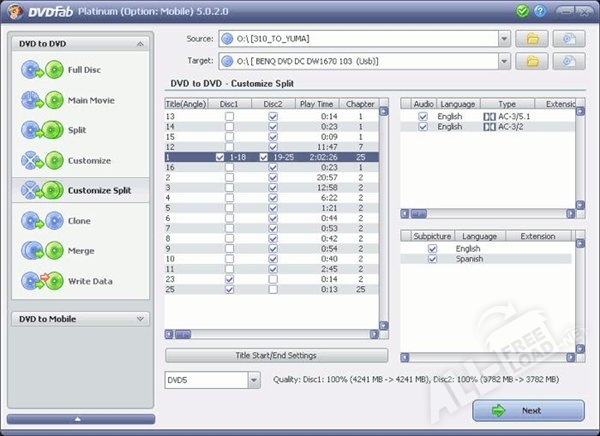600x436 pixels.
Task: Uncheck the Spanish subpicture checkbox
Action: 432,259
